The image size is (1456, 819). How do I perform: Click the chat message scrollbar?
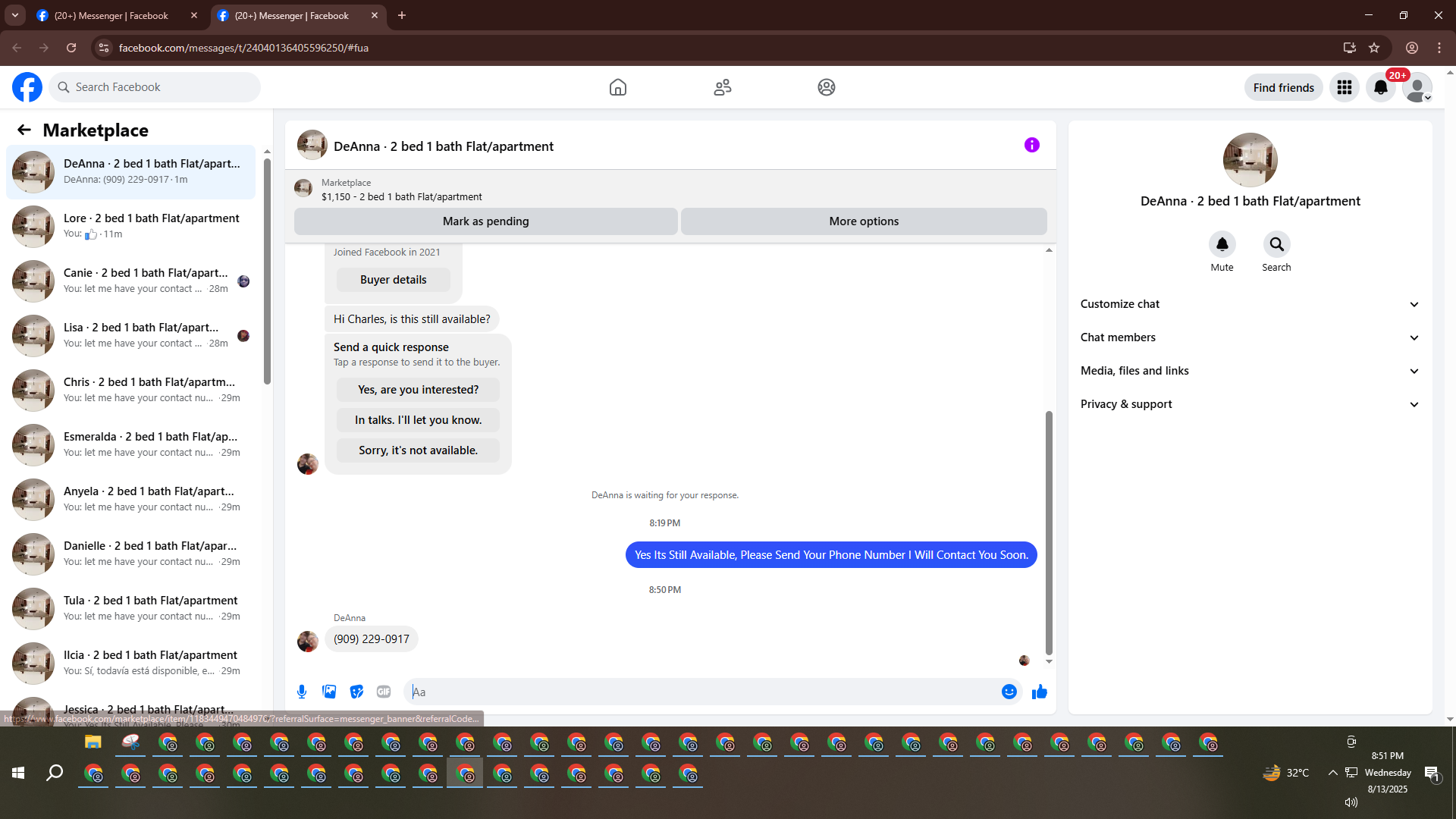(x=1049, y=531)
